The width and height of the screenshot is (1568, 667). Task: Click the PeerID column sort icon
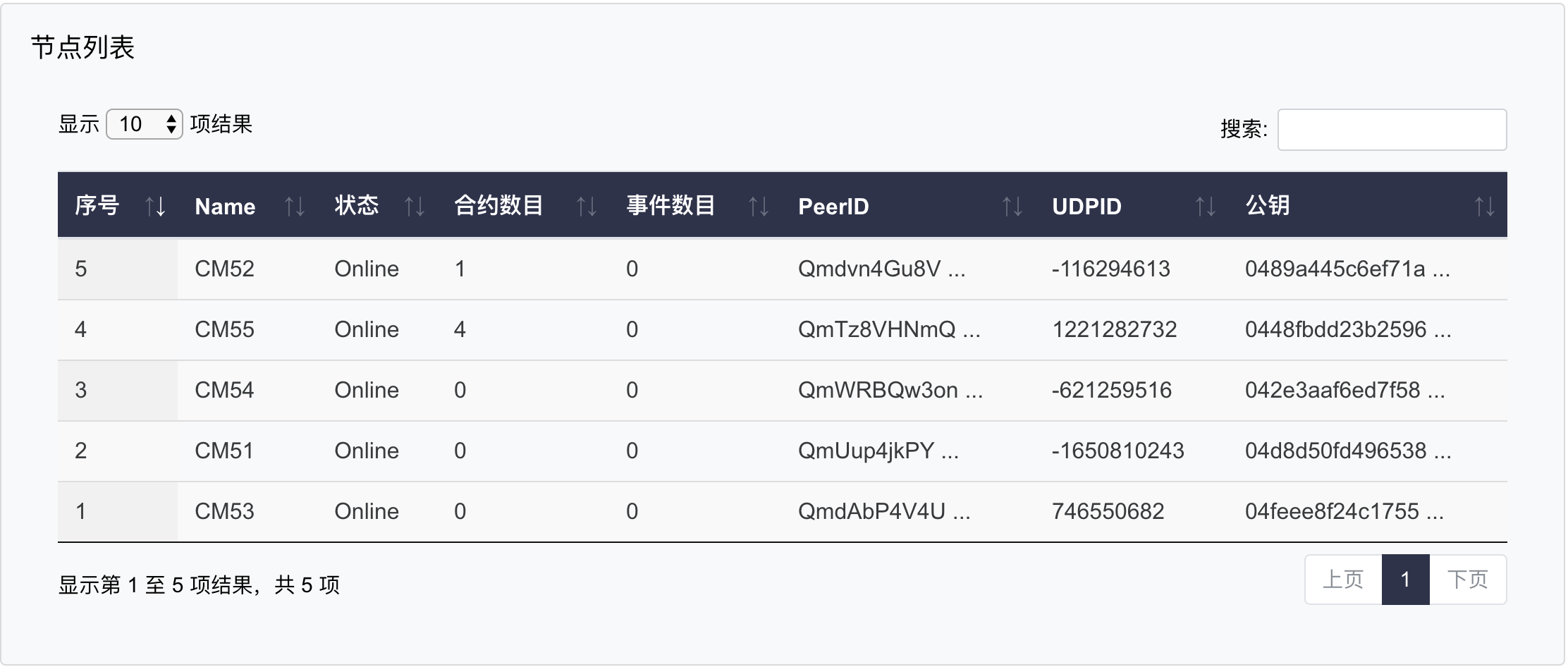pos(1012,207)
